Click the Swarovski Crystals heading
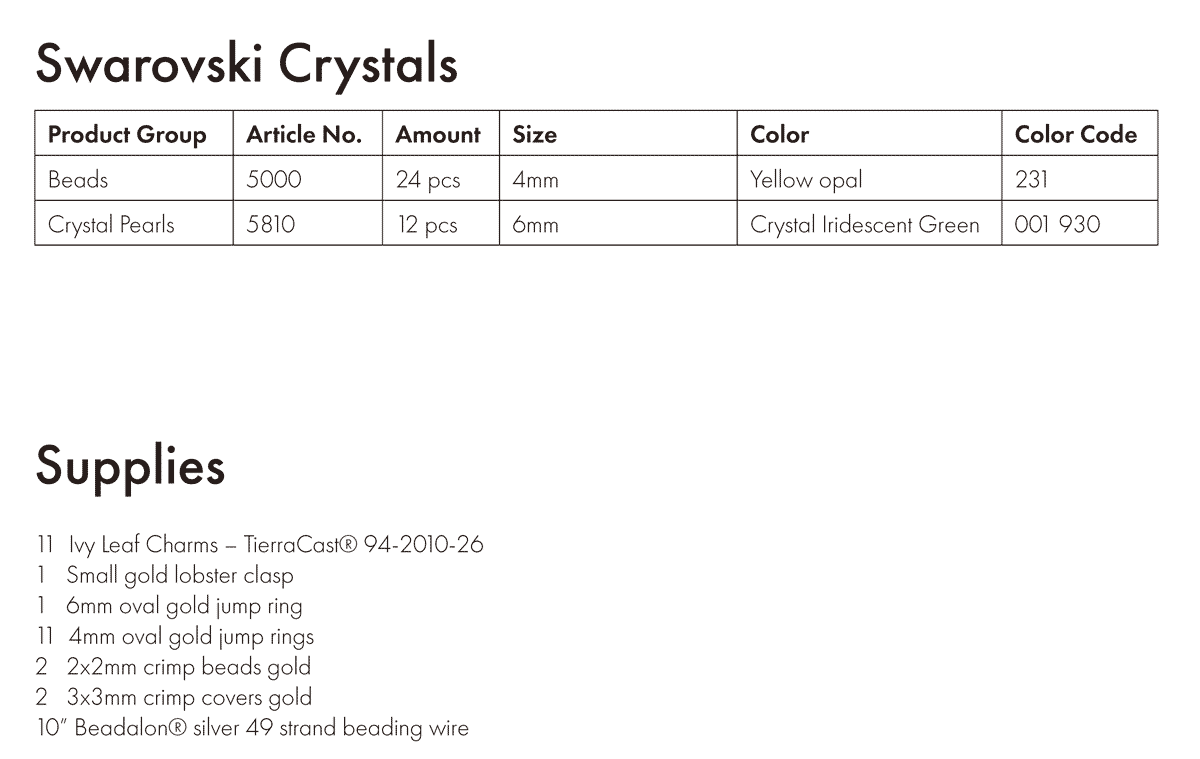 [246, 66]
